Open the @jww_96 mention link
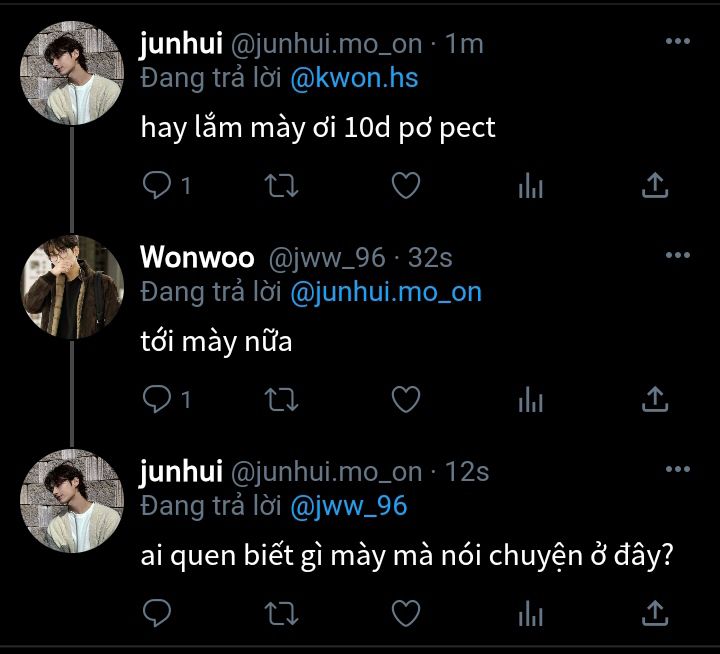720x654 pixels. [x=349, y=506]
